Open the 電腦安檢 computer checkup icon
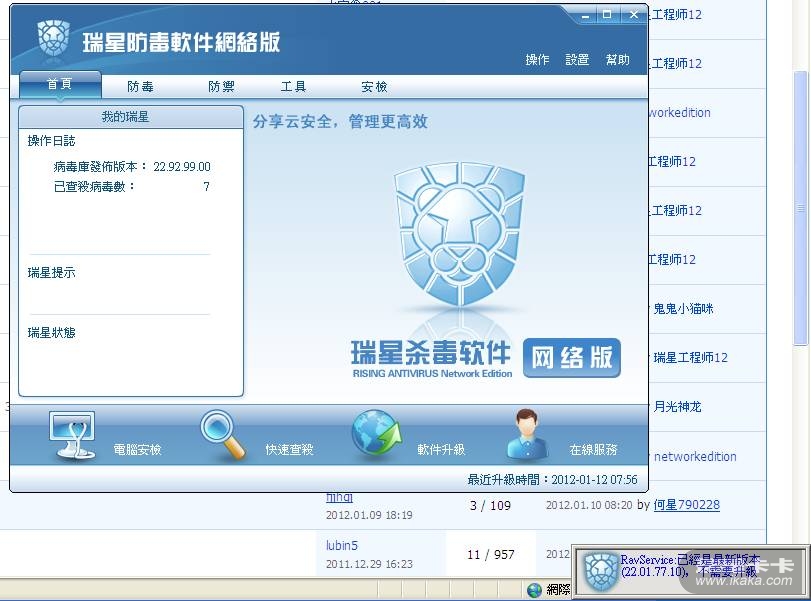The image size is (811, 601). coord(72,434)
